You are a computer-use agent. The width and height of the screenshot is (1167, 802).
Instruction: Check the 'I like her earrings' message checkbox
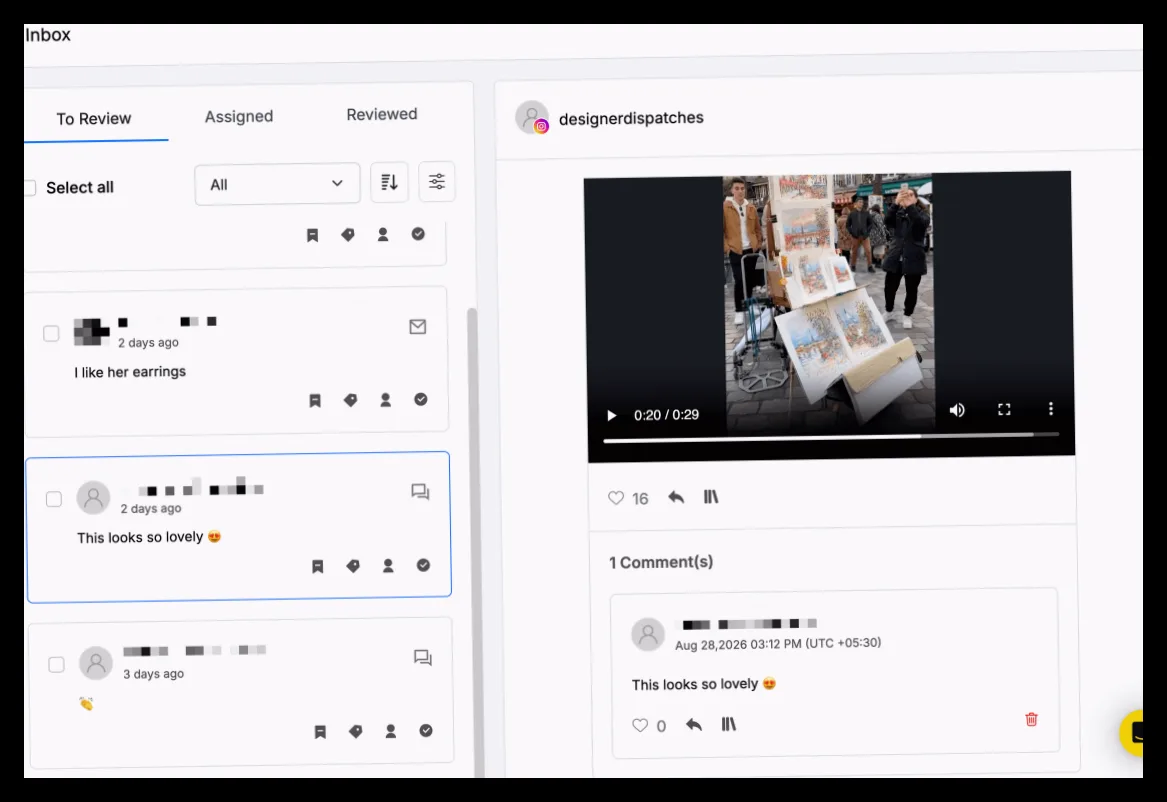51,333
